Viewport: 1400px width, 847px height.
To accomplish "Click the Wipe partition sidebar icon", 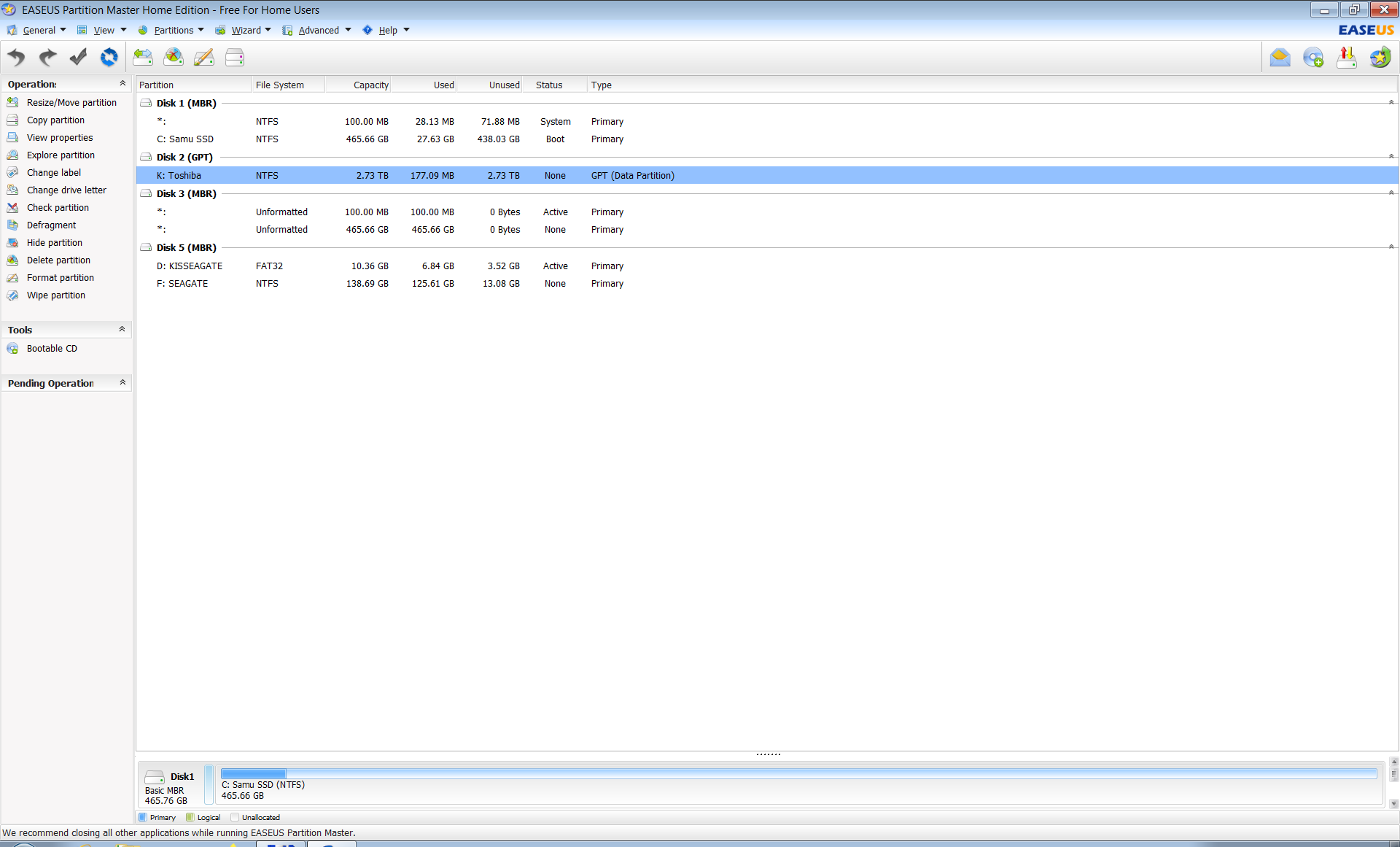I will tap(12, 295).
